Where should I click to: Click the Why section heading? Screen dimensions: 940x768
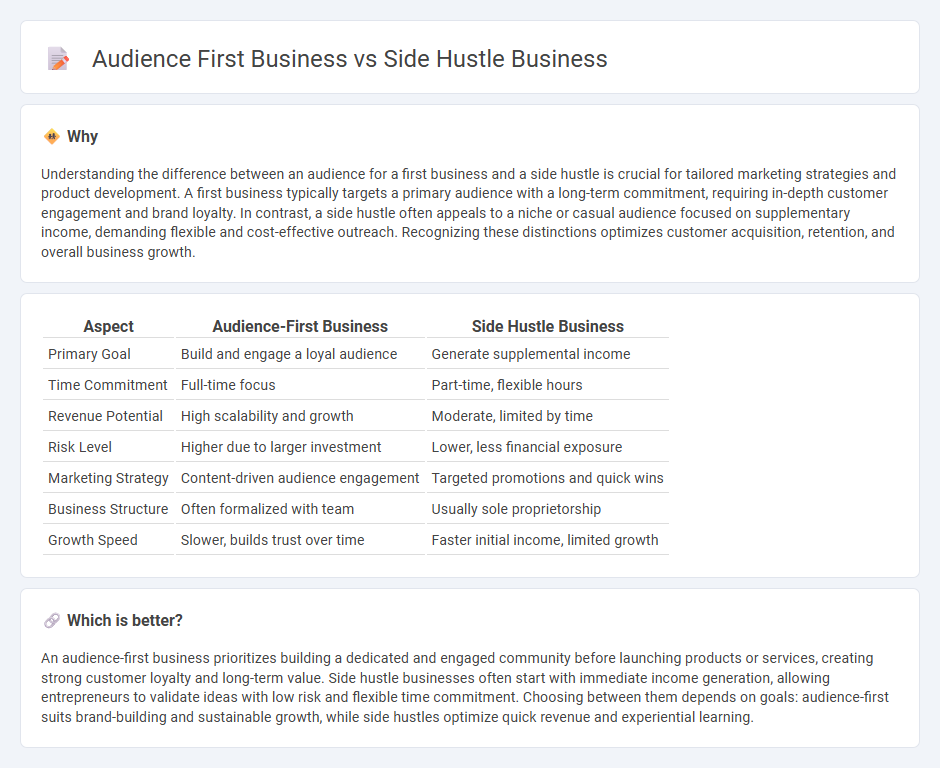[82, 137]
